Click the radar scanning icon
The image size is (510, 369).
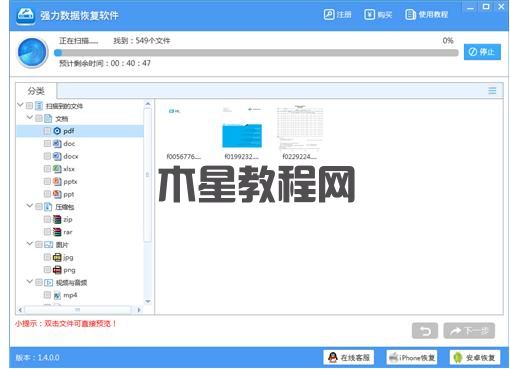32,53
